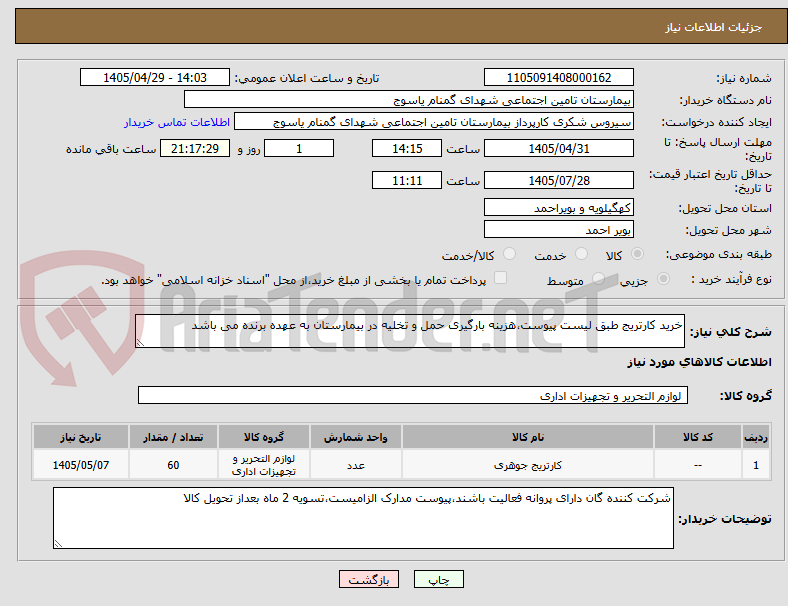Click the need number field 1105091408000162

[558, 77]
